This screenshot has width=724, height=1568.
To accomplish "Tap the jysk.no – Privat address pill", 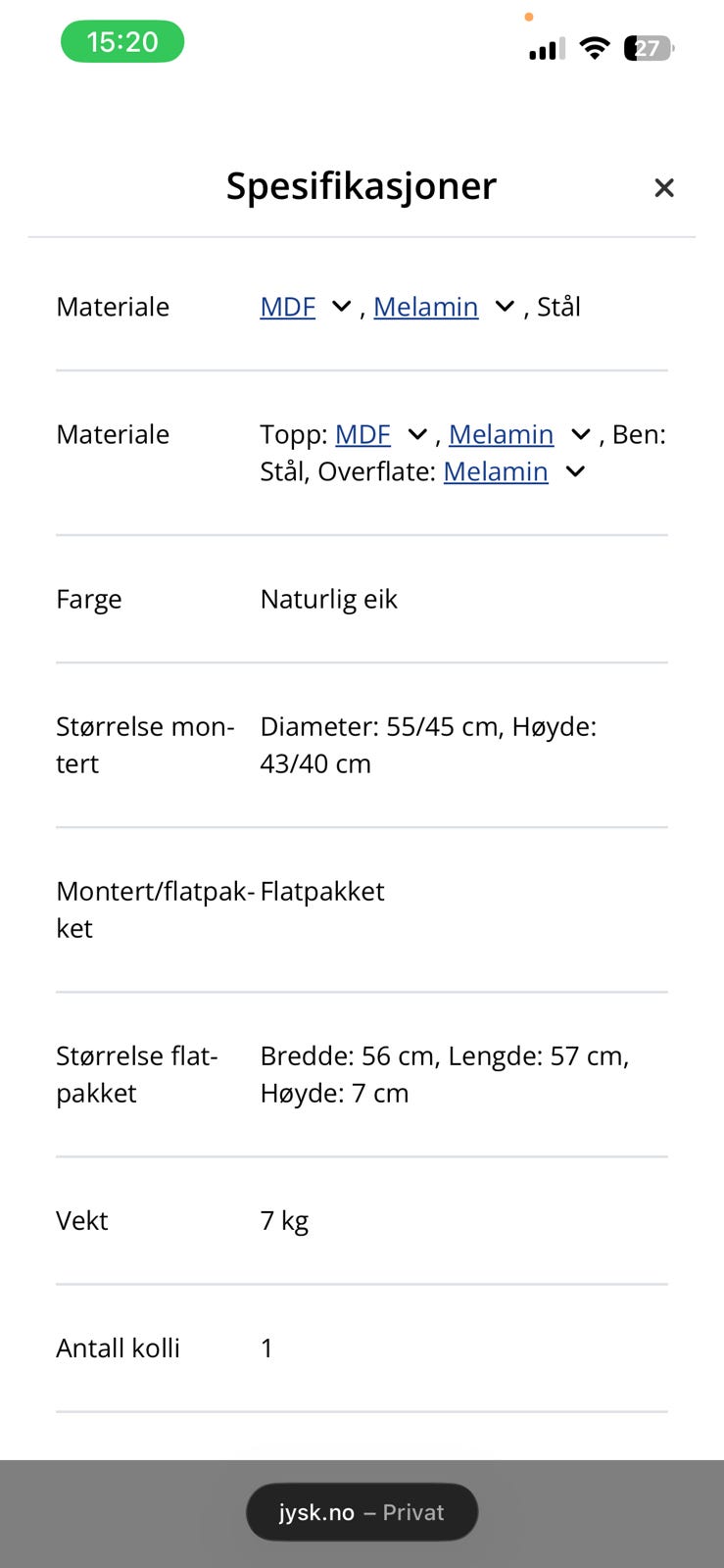I will pyautogui.click(x=362, y=1512).
